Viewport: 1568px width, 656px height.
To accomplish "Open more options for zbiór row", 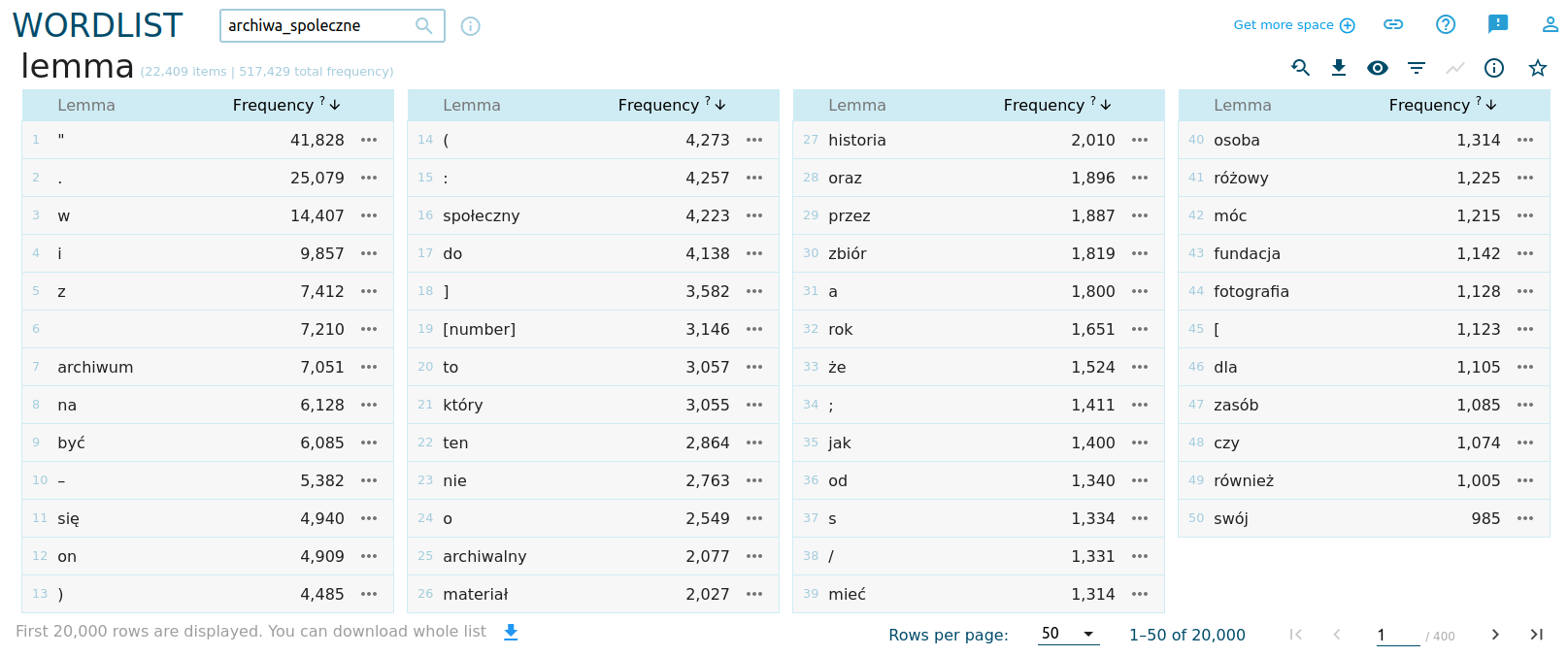I will 1140,253.
